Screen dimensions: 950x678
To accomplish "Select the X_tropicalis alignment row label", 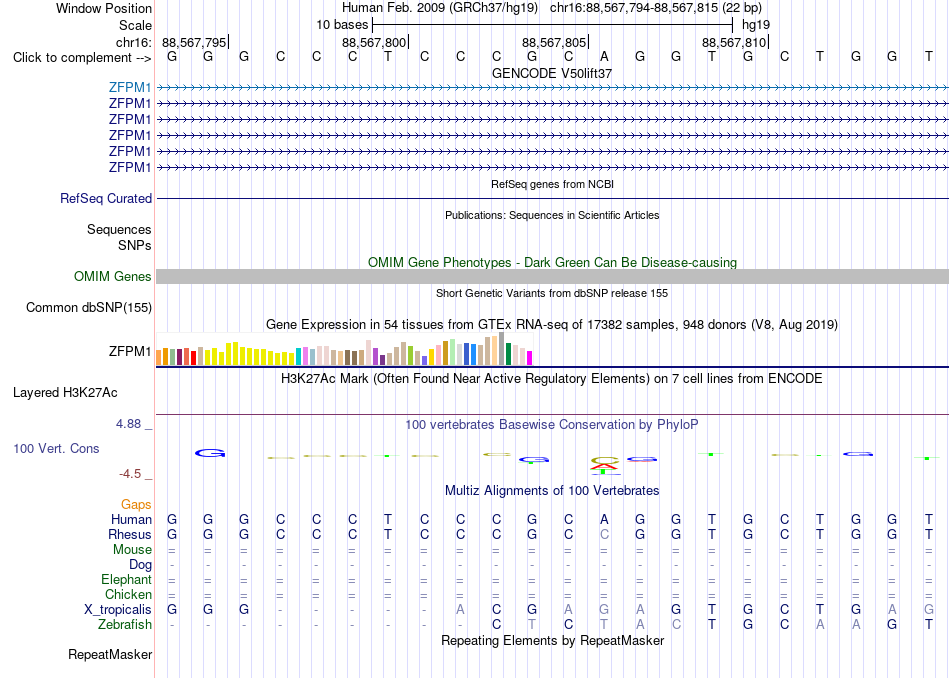I will 118,610.
